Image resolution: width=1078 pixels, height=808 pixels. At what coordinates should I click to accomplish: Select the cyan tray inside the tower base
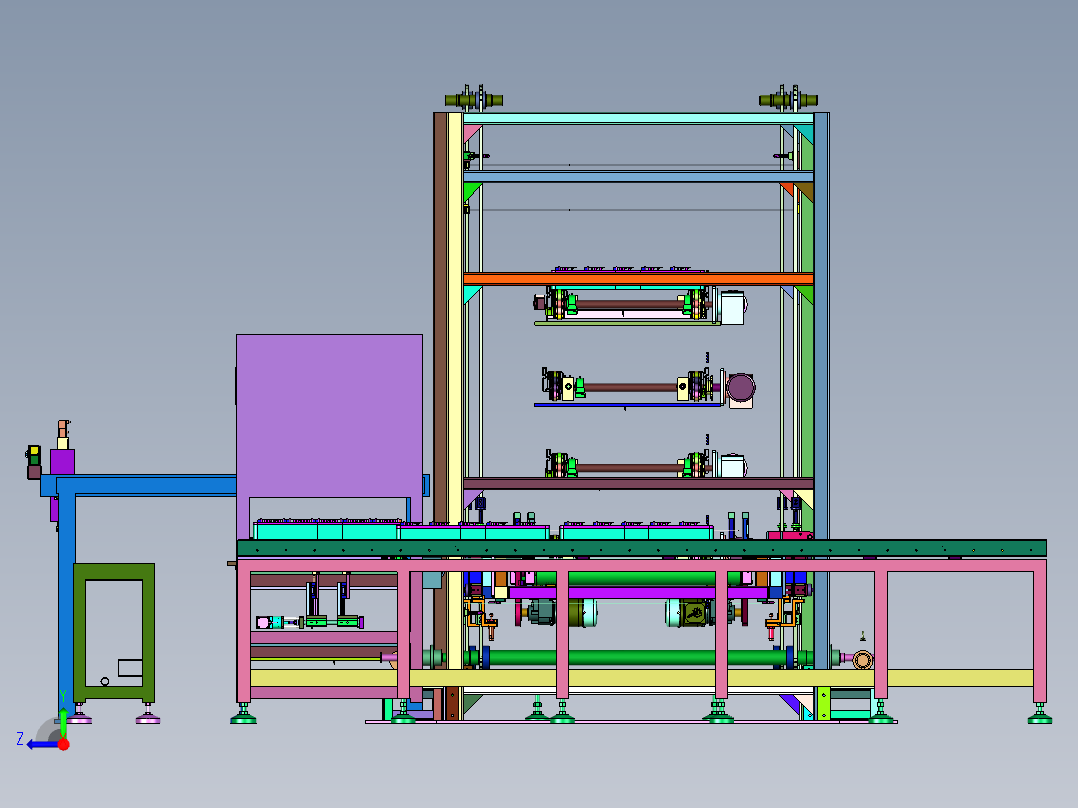(x=636, y=532)
